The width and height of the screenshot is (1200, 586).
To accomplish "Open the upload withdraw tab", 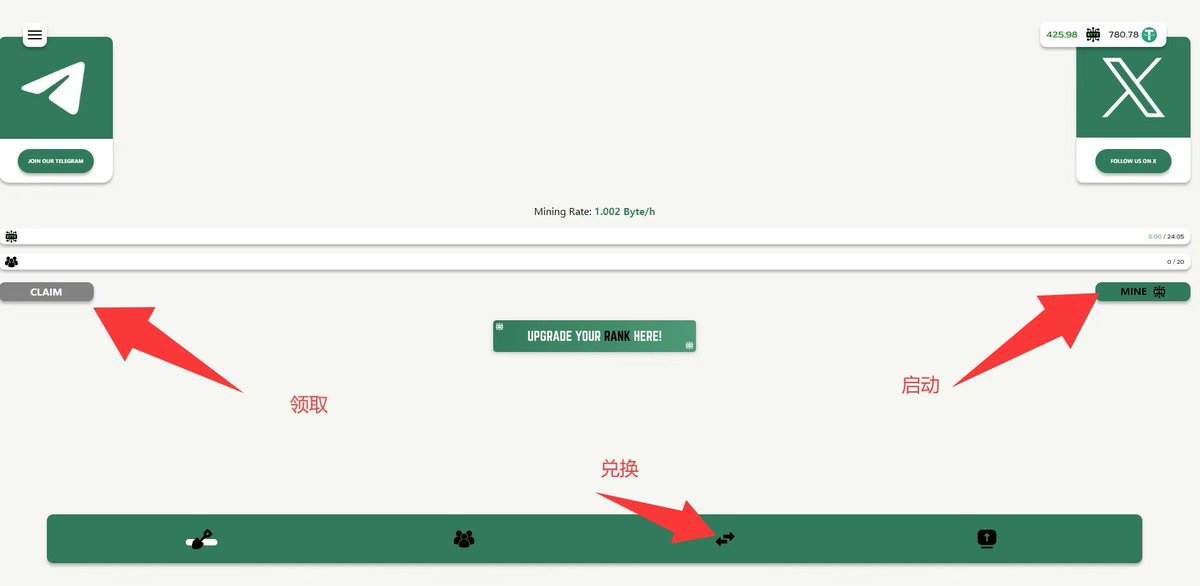I will click(987, 539).
